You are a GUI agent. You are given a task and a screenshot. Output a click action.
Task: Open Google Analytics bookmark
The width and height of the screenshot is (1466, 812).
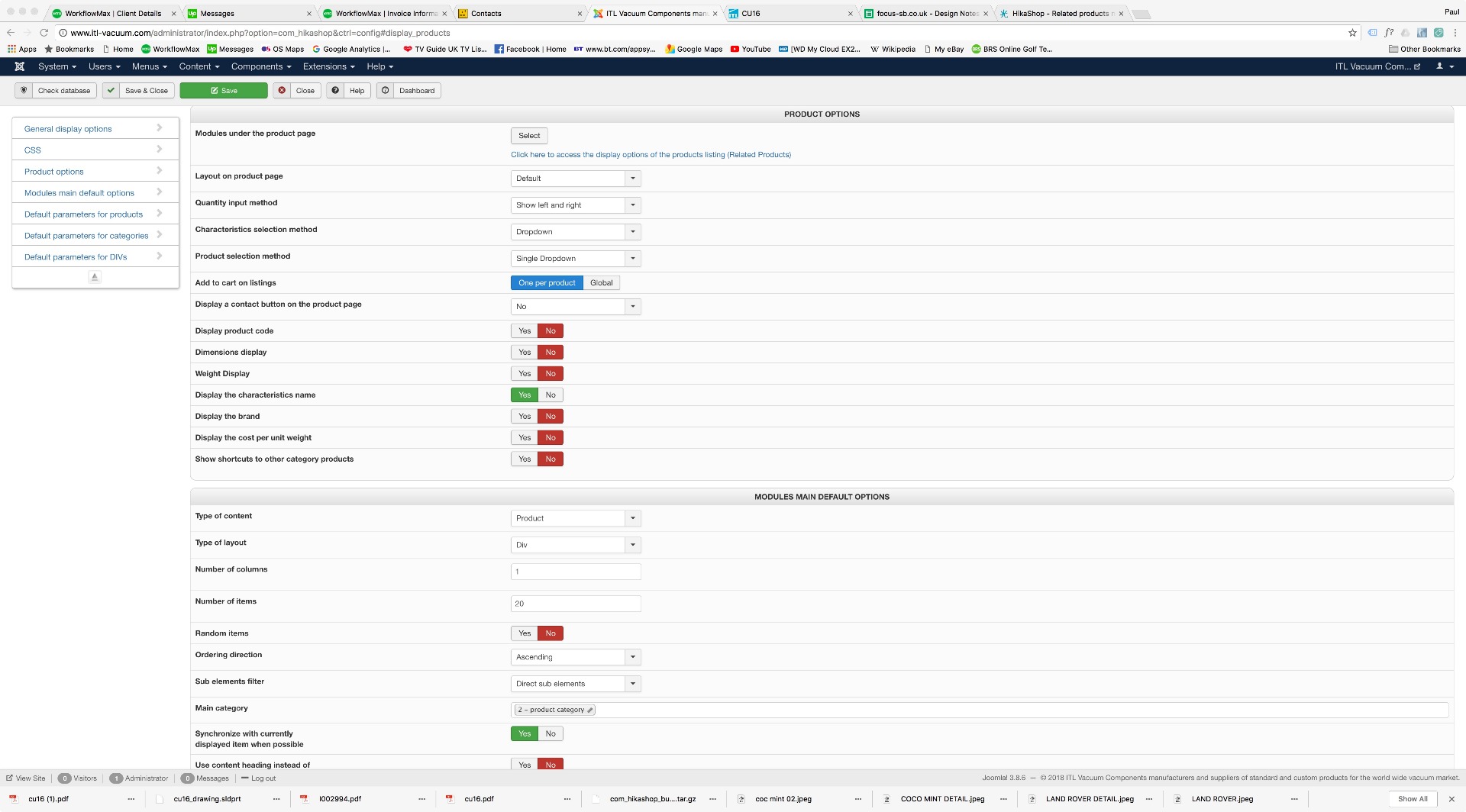coord(352,49)
